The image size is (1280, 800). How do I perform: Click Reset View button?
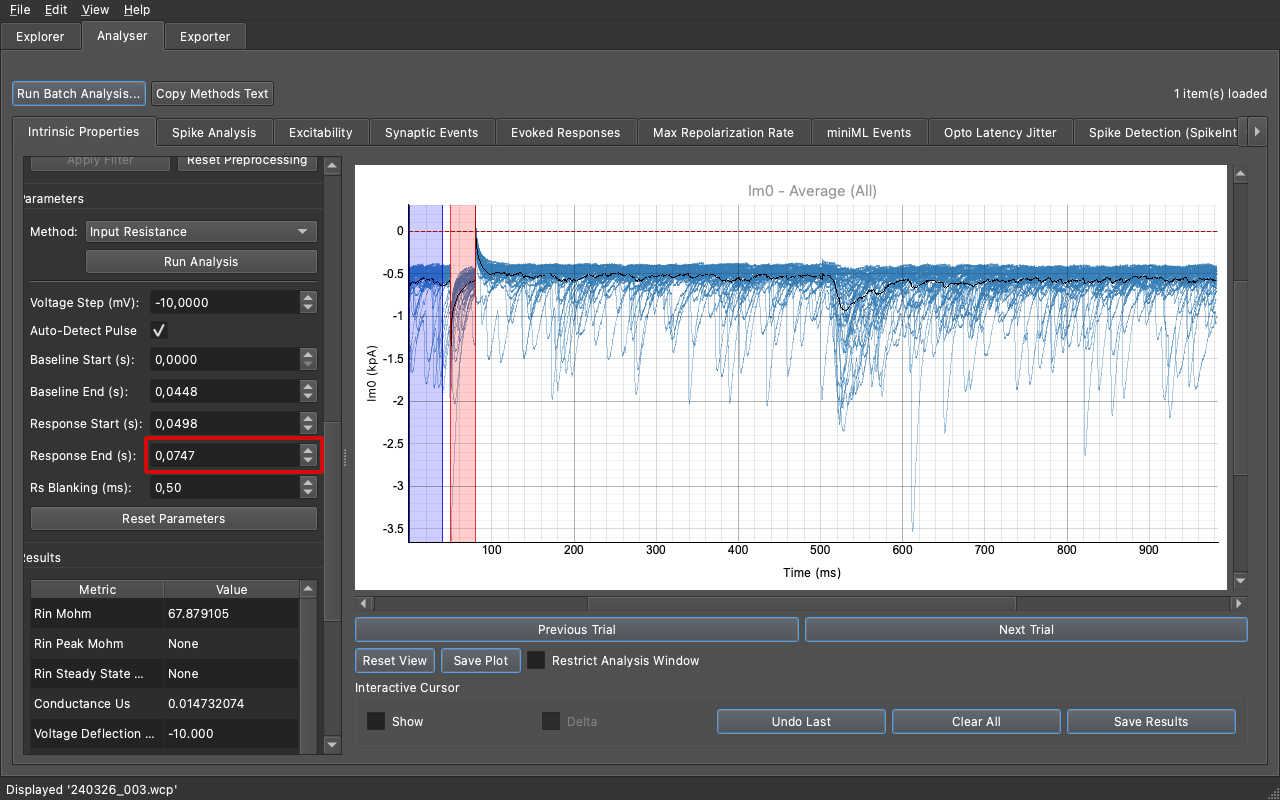(x=394, y=661)
